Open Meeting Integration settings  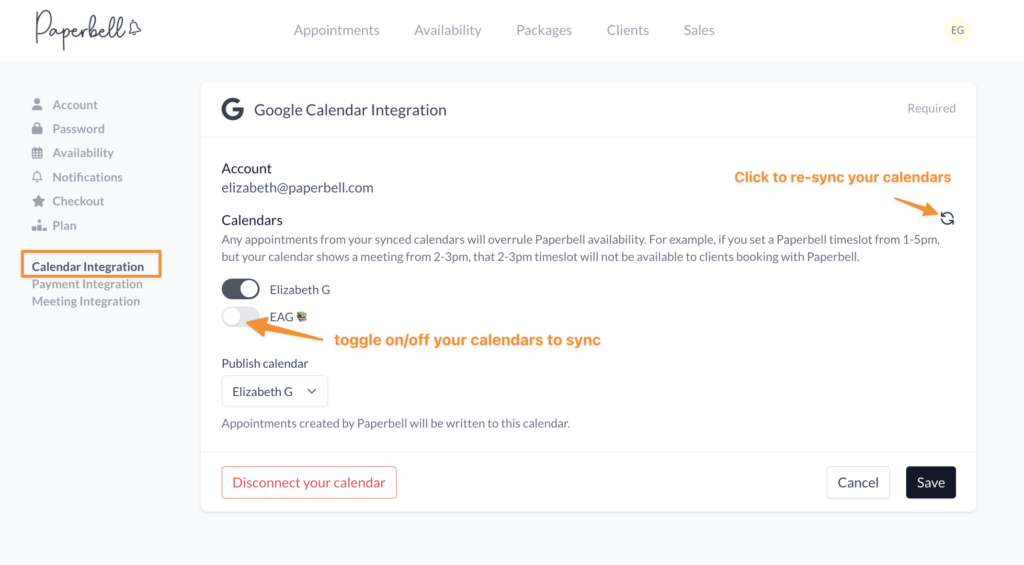[86, 301]
